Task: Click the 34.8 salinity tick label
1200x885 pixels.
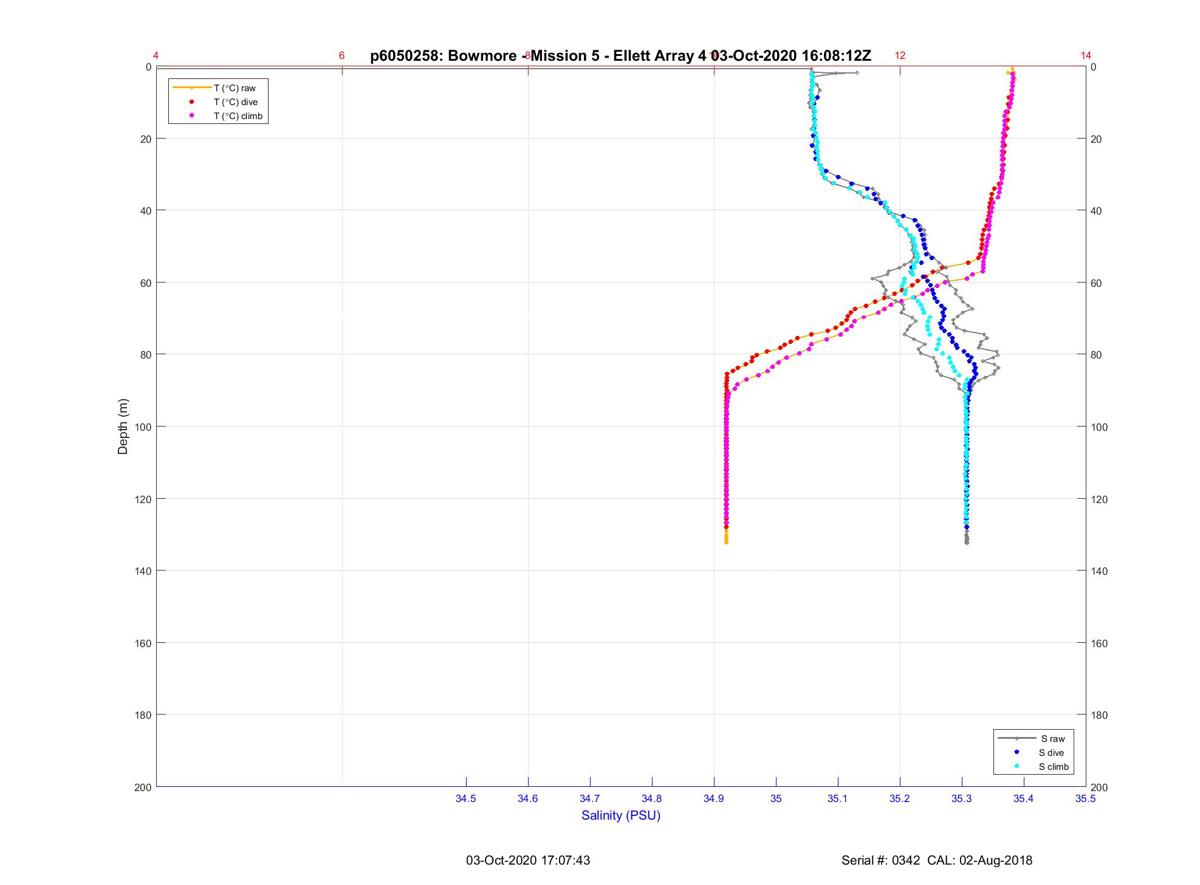Action: [652, 799]
